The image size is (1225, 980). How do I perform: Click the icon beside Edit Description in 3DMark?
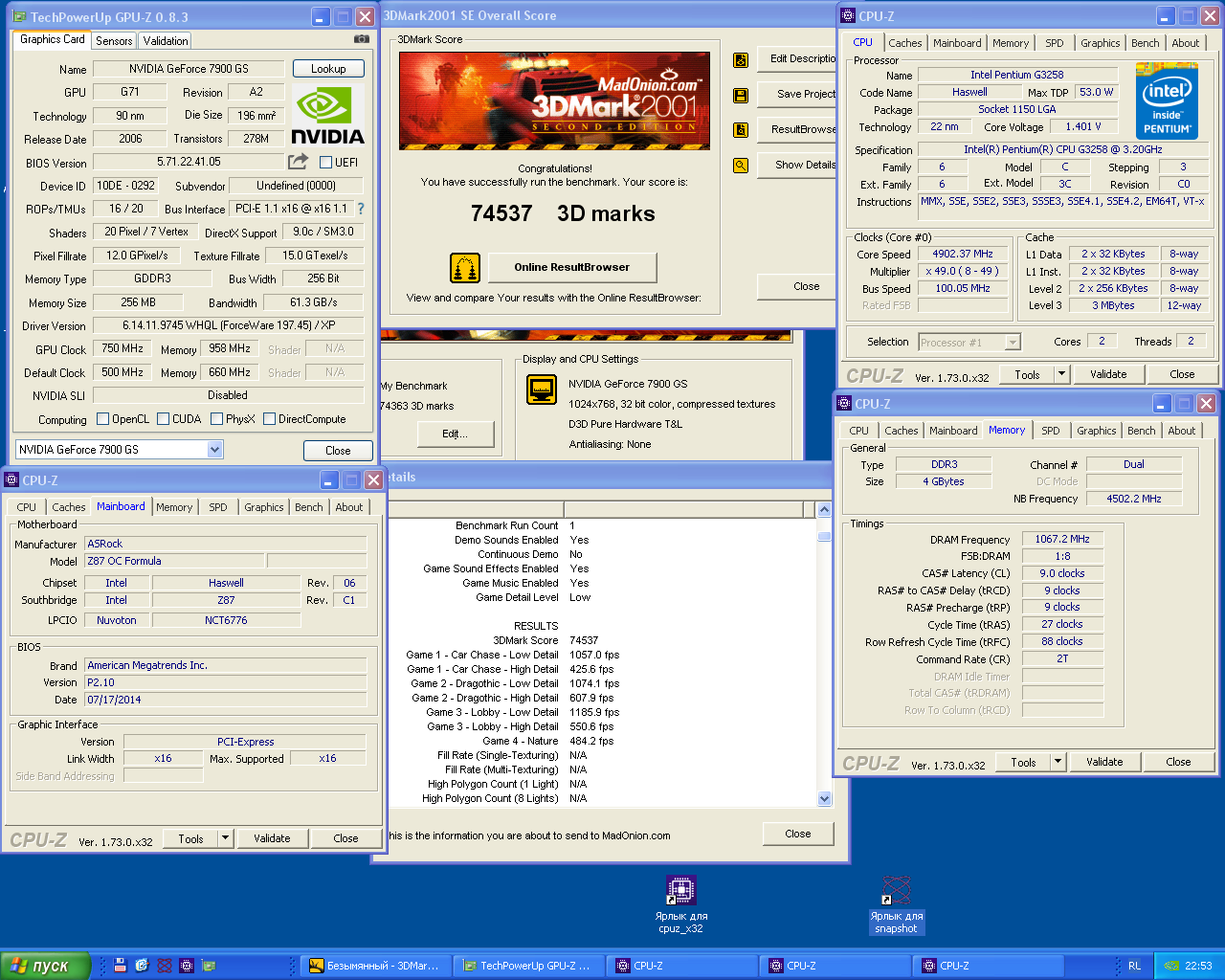coord(741,59)
